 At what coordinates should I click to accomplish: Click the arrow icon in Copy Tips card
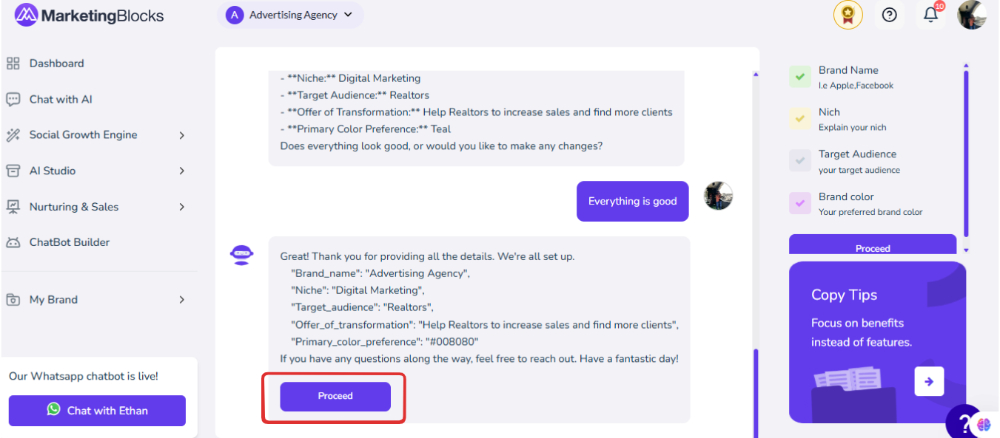[929, 381]
